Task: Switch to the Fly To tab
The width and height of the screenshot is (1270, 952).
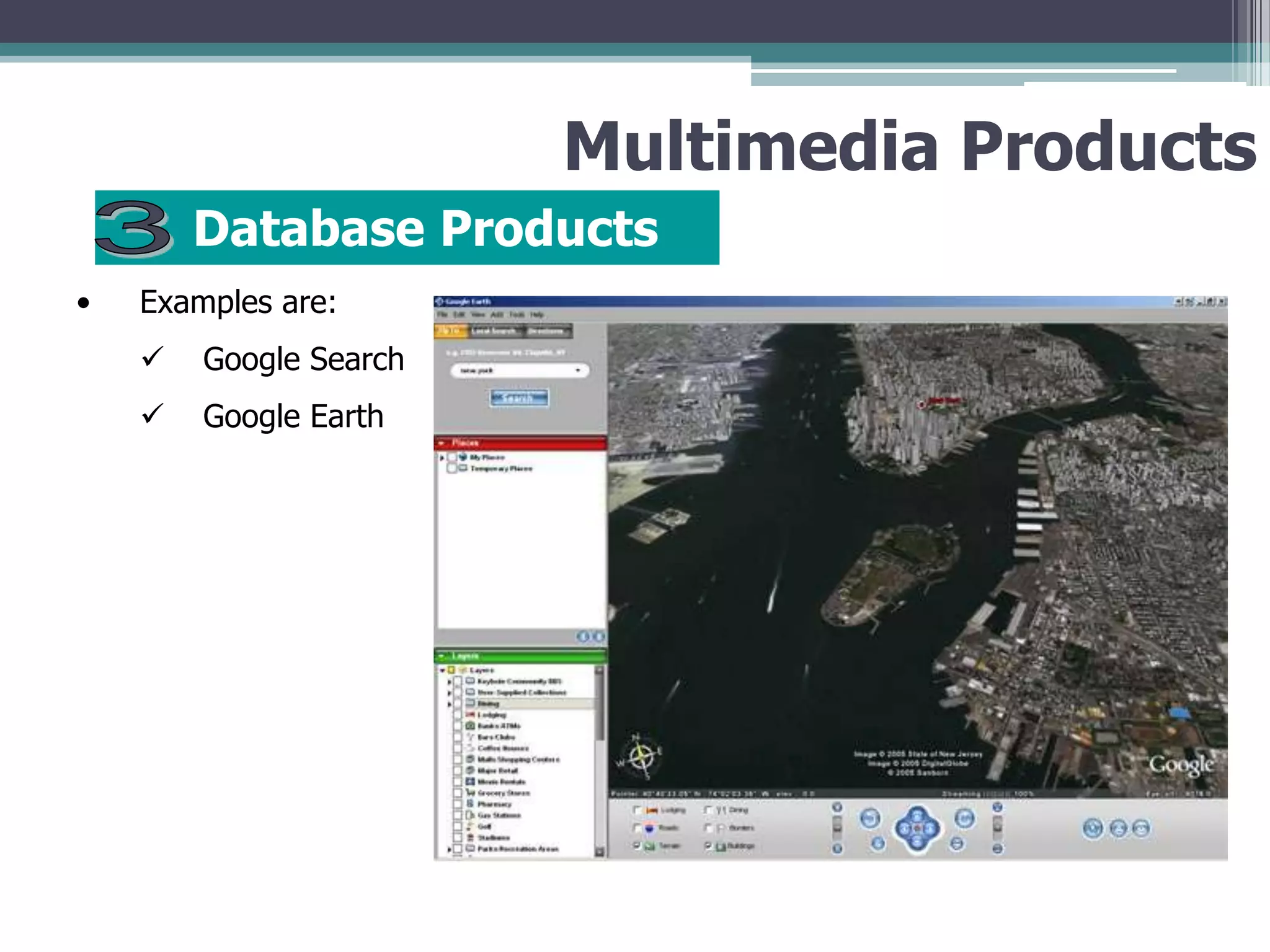Action: [450, 331]
